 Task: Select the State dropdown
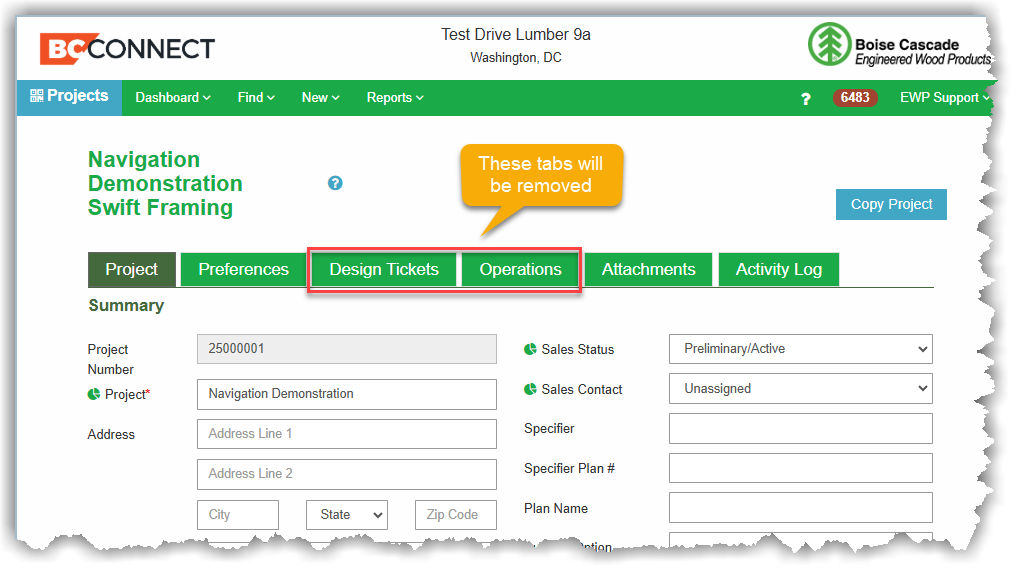[346, 515]
